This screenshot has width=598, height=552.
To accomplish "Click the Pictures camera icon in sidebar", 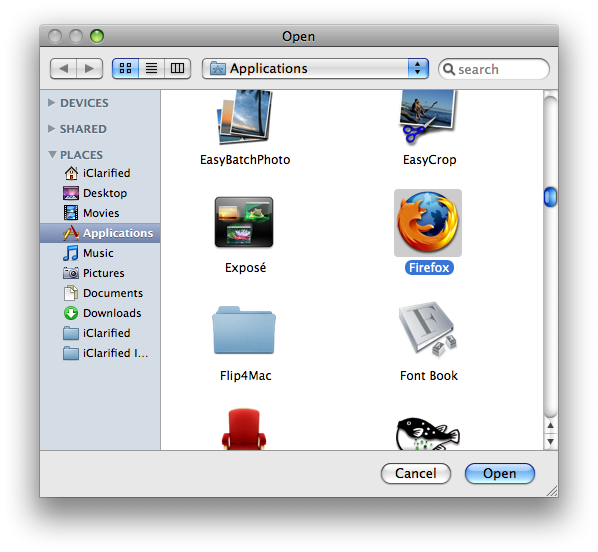I will pos(71,273).
